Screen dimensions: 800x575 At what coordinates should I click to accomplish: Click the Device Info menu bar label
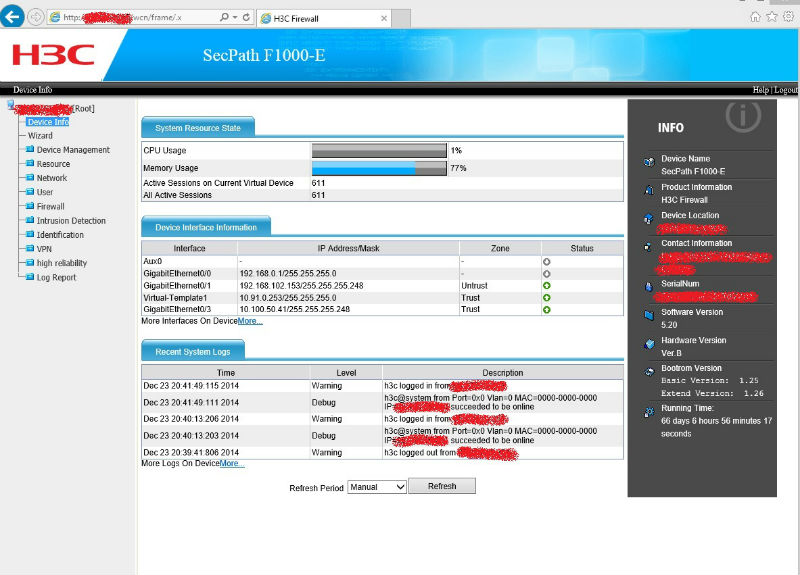click(33, 90)
